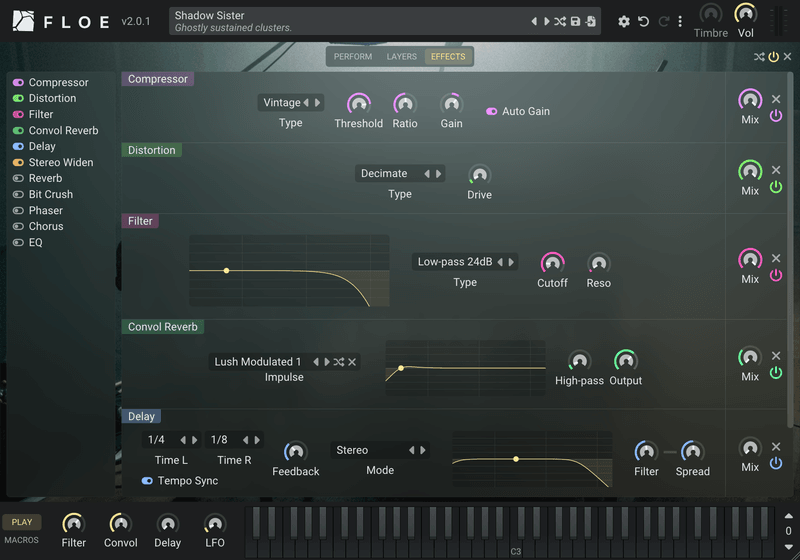800x560 pixels.
Task: Open the three-dot more options menu
Action: [x=680, y=21]
